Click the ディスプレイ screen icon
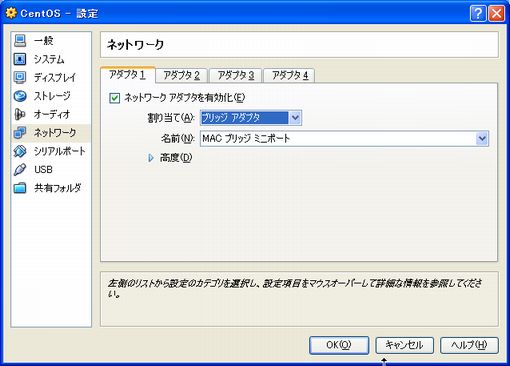The height and width of the screenshot is (366, 510). tap(20, 77)
